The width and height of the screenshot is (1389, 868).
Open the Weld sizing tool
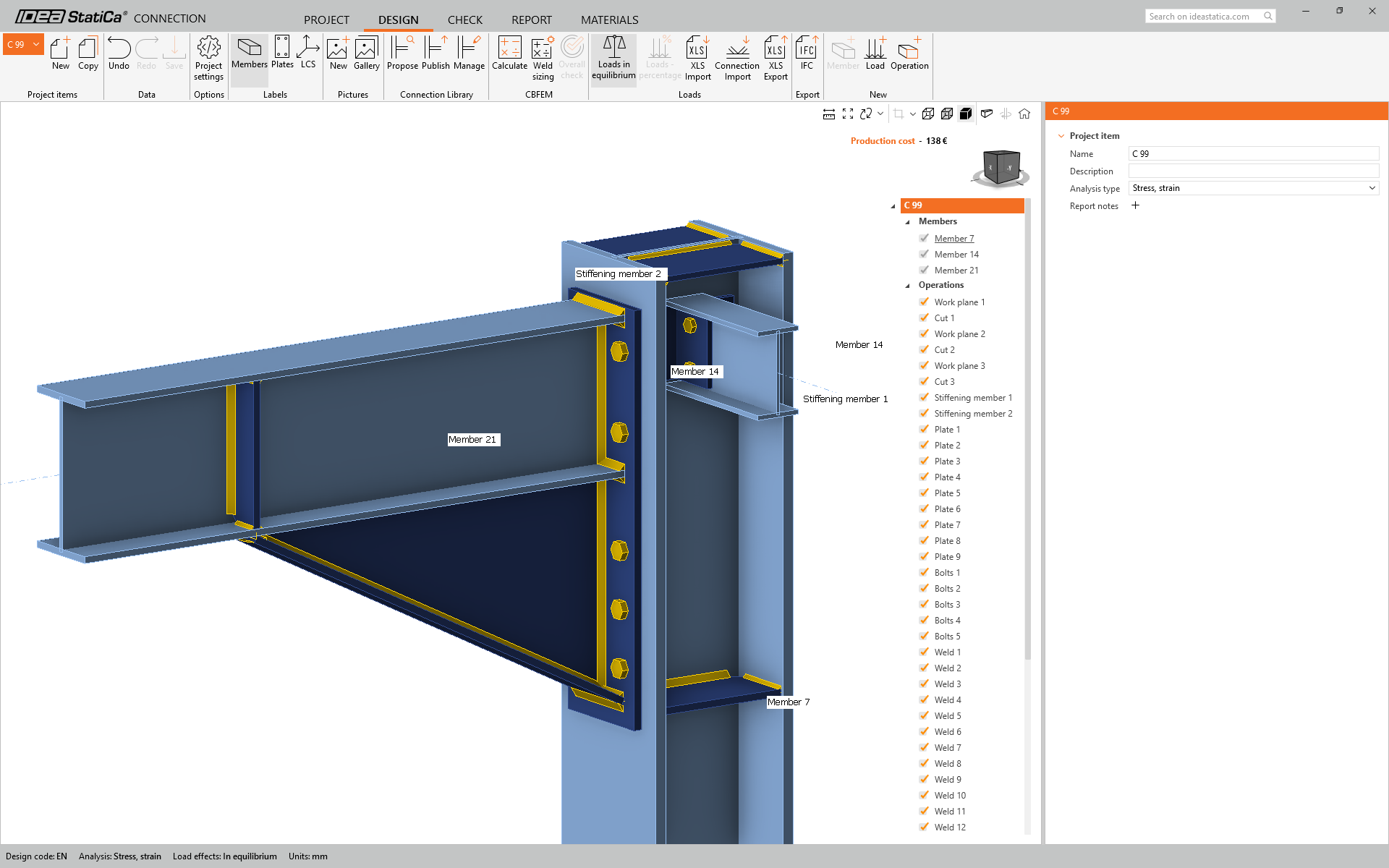[x=543, y=59]
